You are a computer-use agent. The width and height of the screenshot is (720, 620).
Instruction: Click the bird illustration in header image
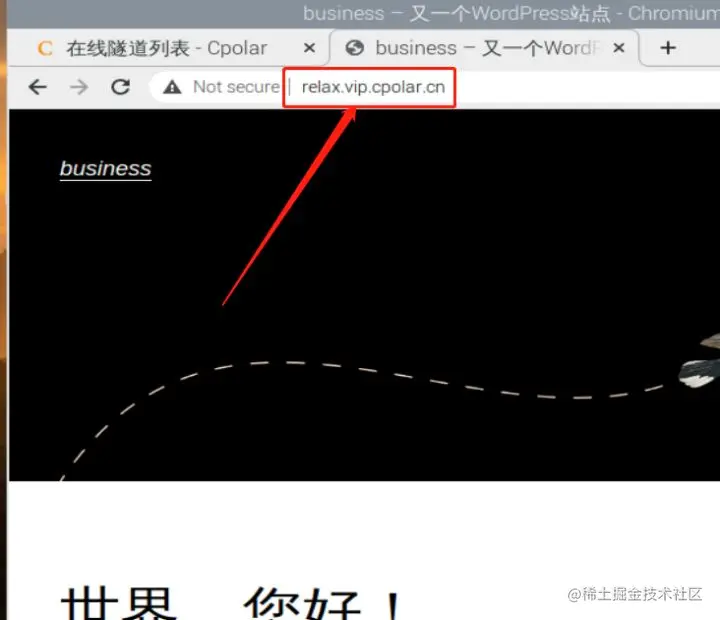699,362
